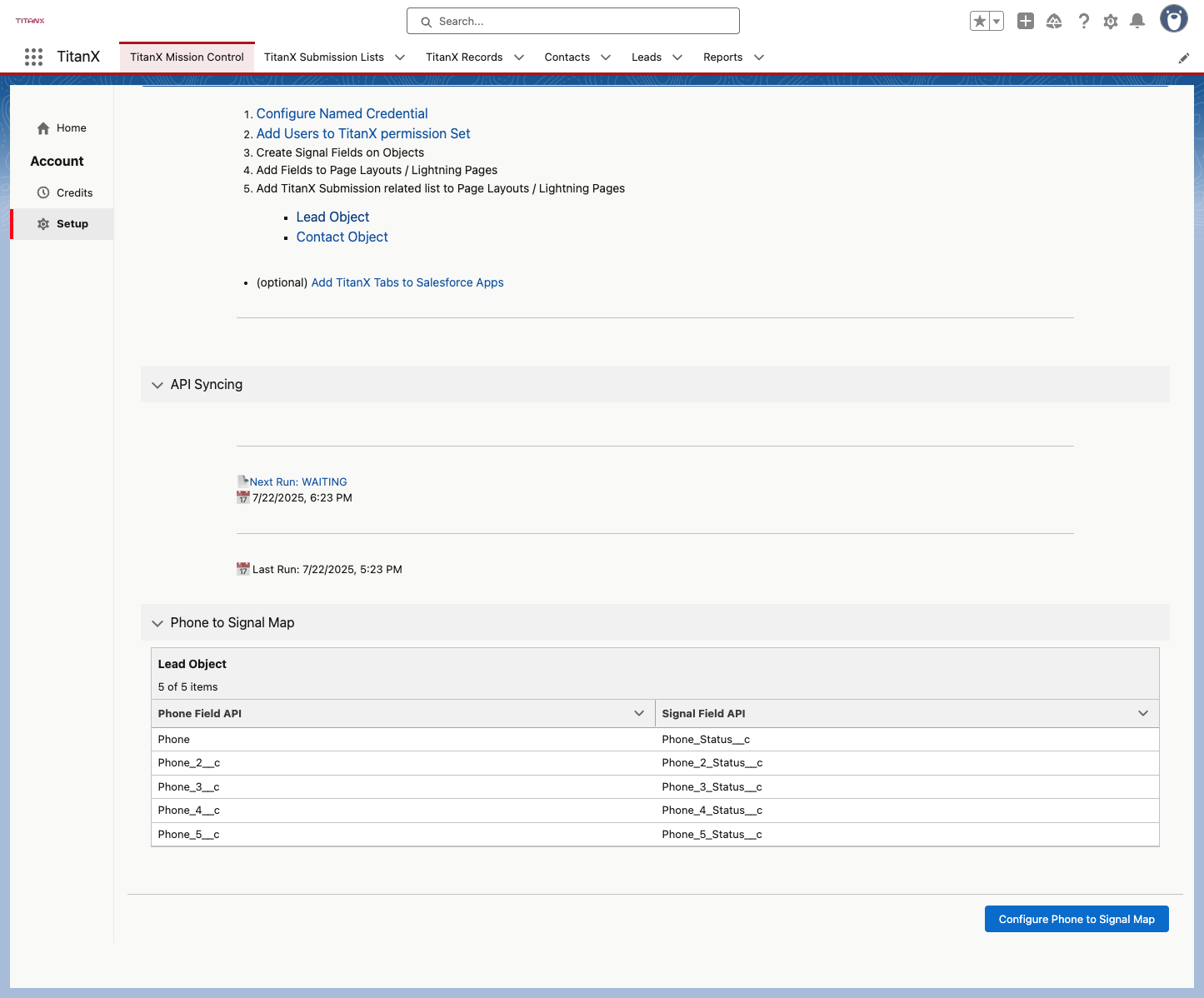Open the App Launcher grid icon
The image size is (1204, 998).
[x=33, y=57]
